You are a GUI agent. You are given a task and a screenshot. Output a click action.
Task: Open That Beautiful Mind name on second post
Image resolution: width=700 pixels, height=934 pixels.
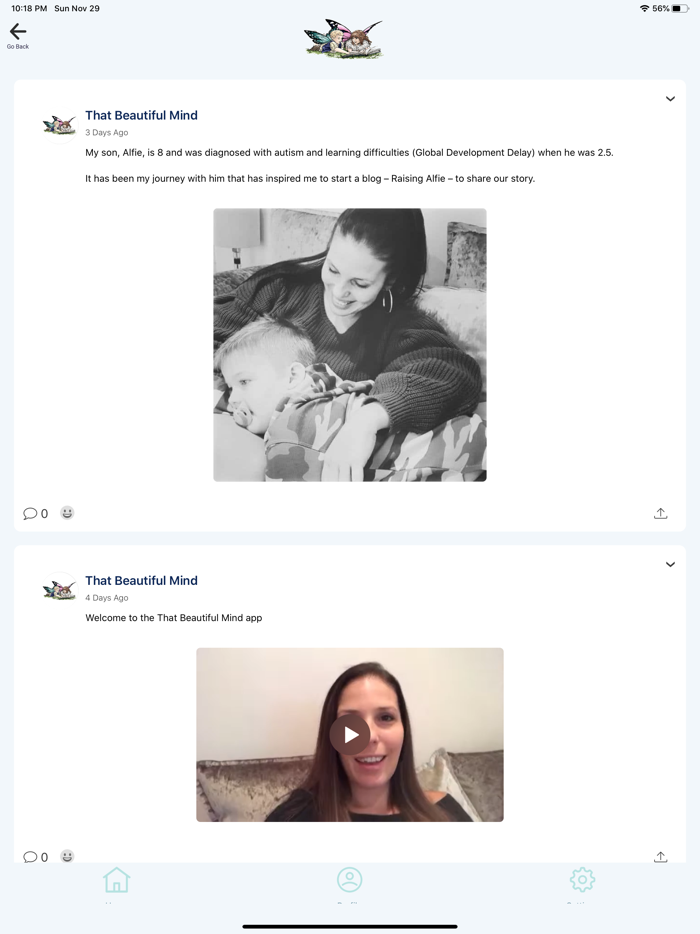click(x=141, y=581)
